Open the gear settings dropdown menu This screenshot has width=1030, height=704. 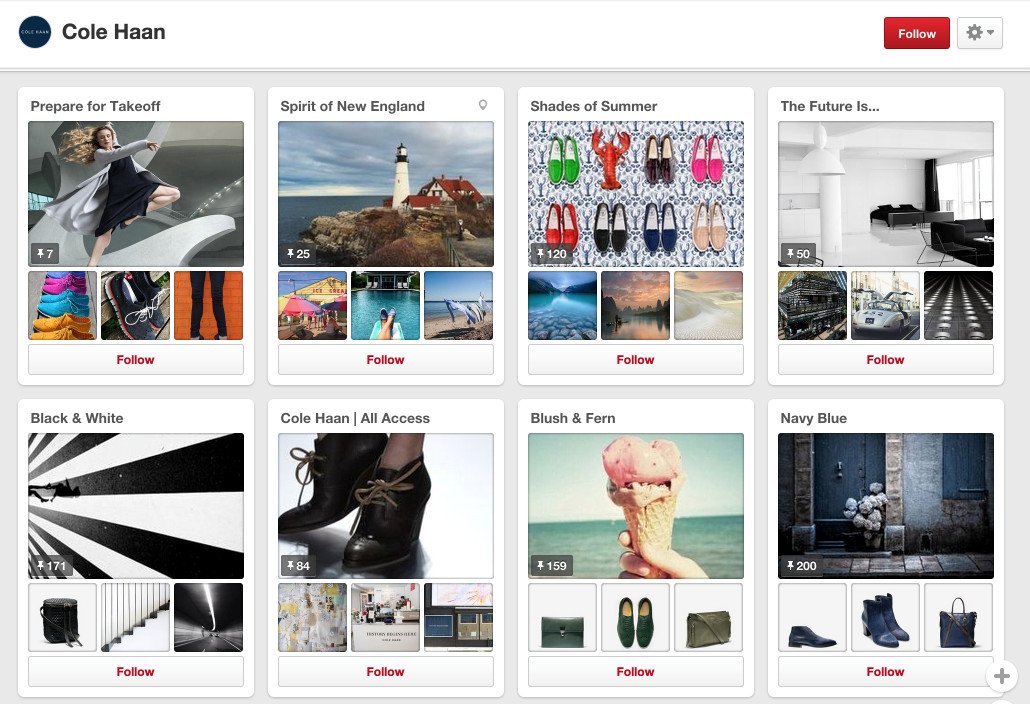point(979,33)
